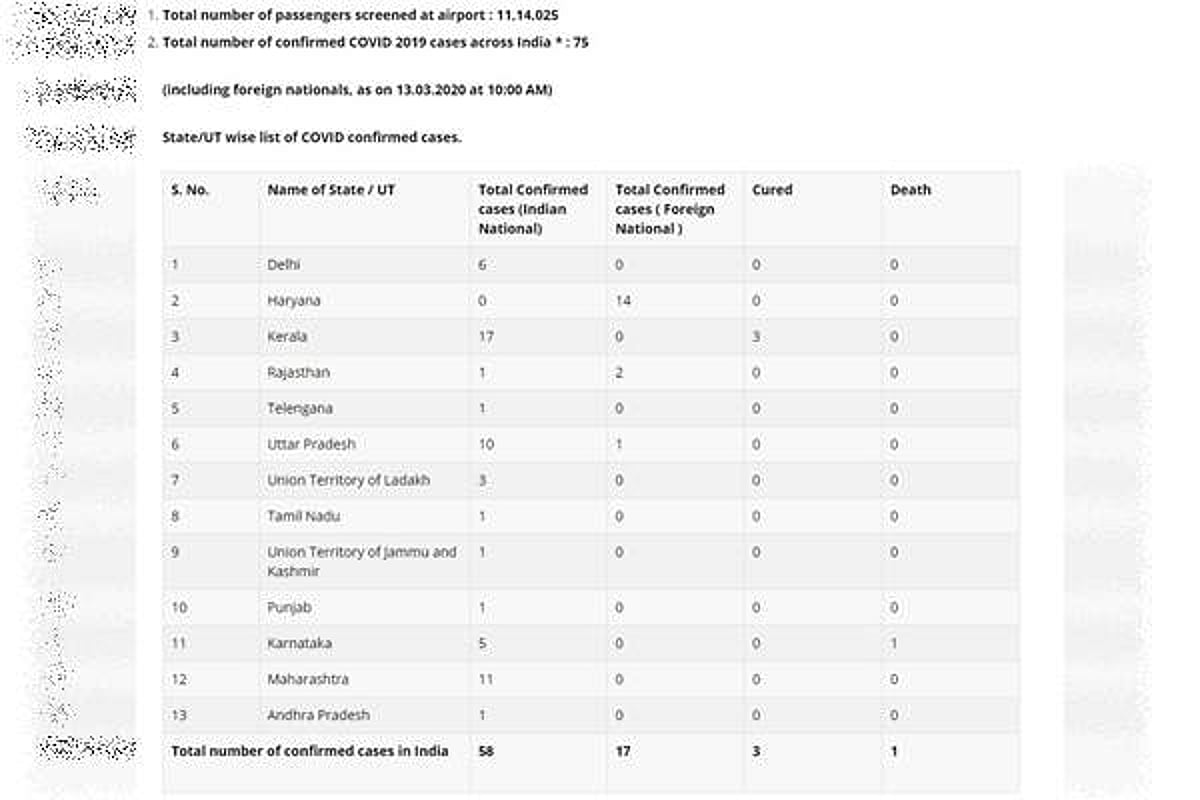Select the 'Cured' column header
The height and width of the screenshot is (800, 1200).
tap(772, 190)
